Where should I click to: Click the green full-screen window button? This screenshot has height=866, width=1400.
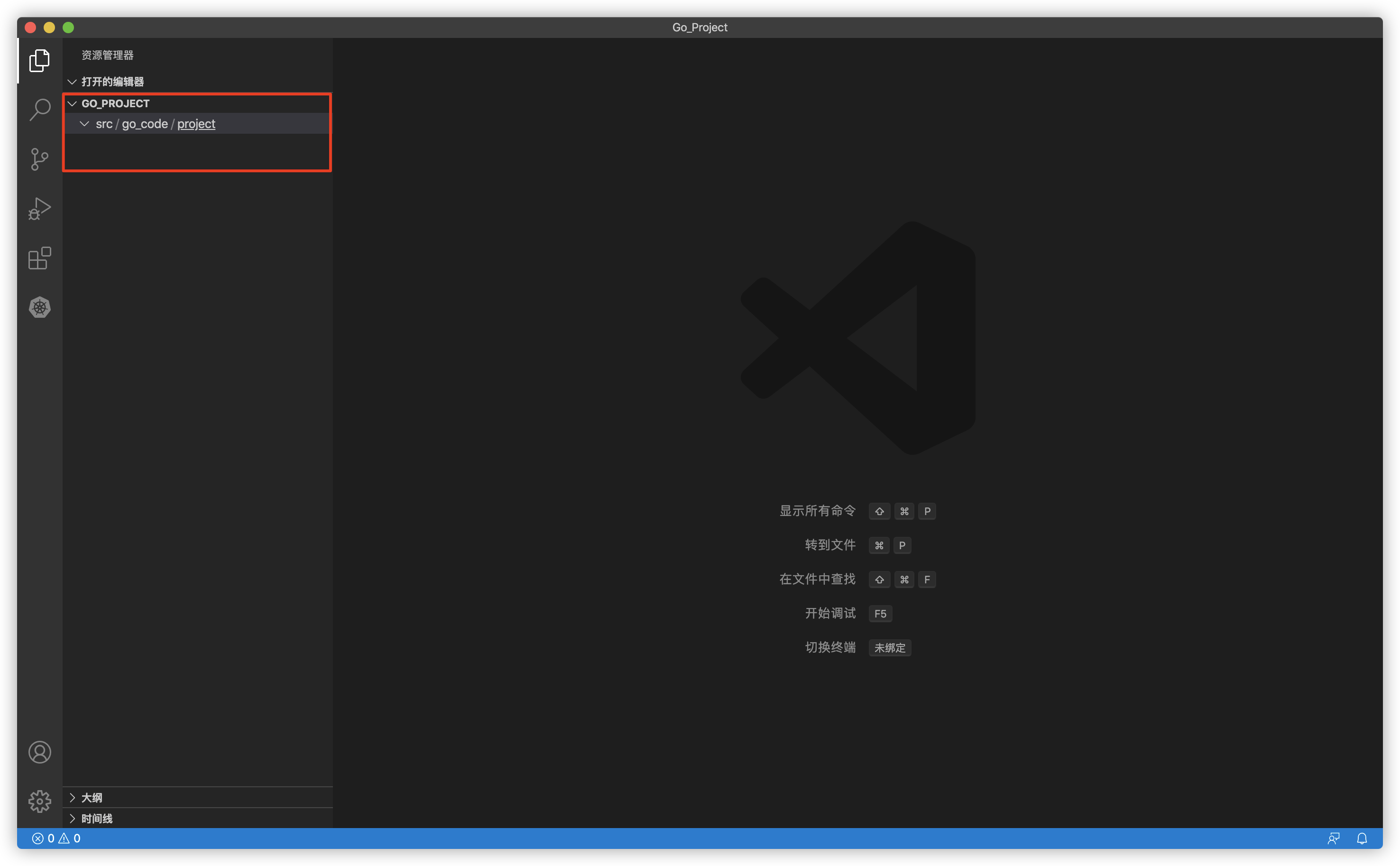point(68,28)
